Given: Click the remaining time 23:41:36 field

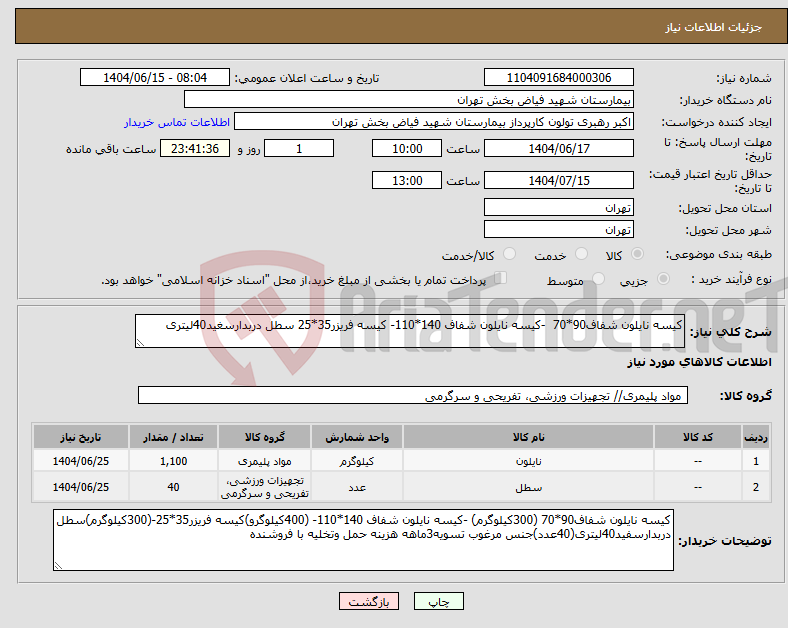Looking at the screenshot, I should tap(195, 148).
